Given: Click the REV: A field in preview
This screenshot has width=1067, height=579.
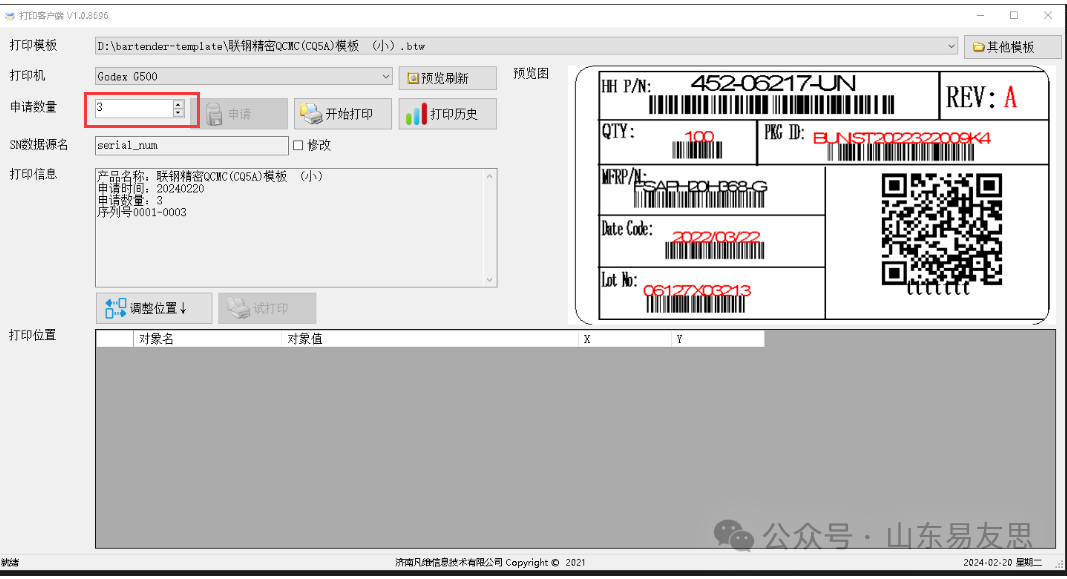Looking at the screenshot, I should click(981, 97).
